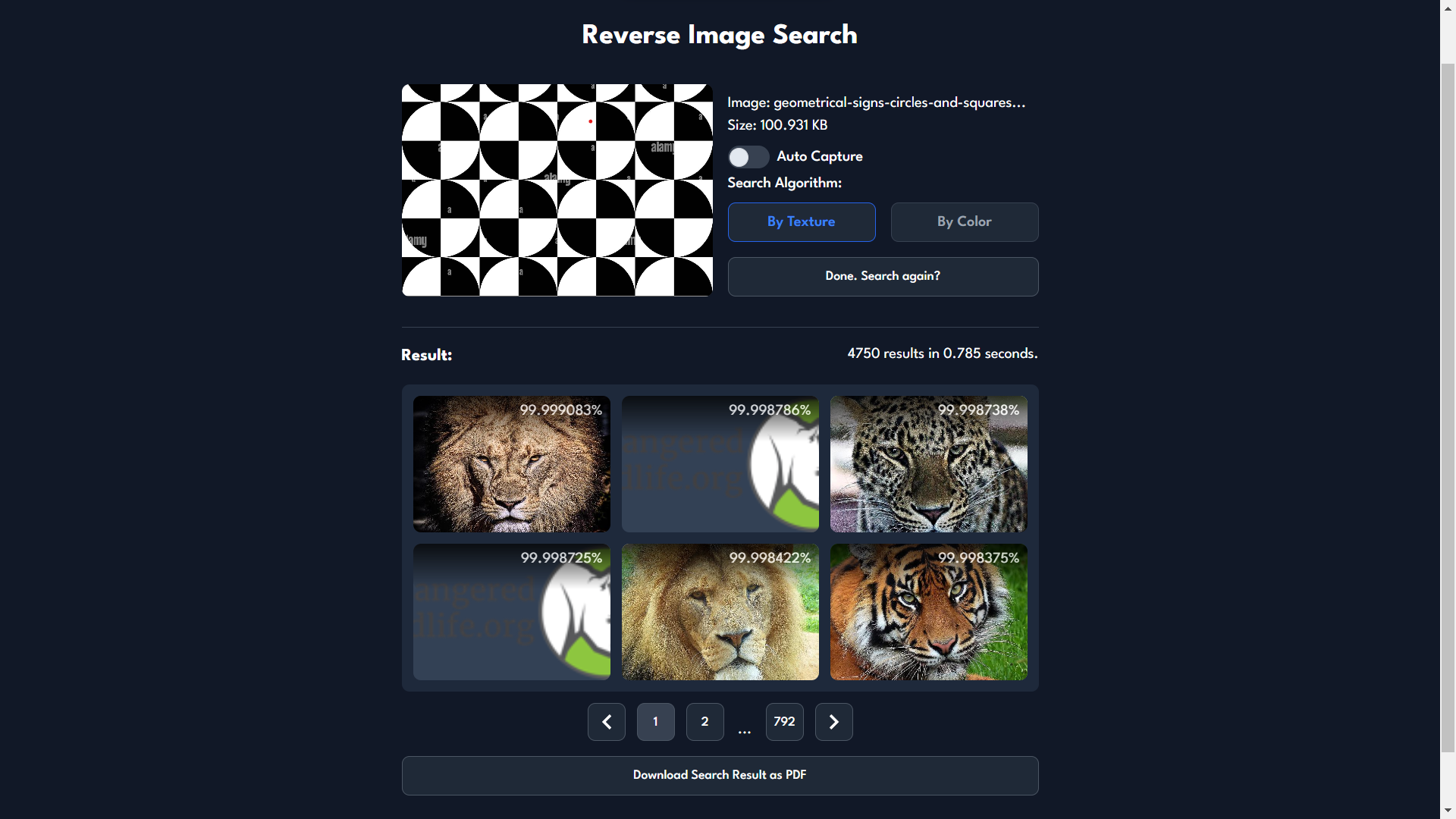This screenshot has width=1456, height=819.
Task: Open the lion result with 99.998422% match
Action: point(720,612)
